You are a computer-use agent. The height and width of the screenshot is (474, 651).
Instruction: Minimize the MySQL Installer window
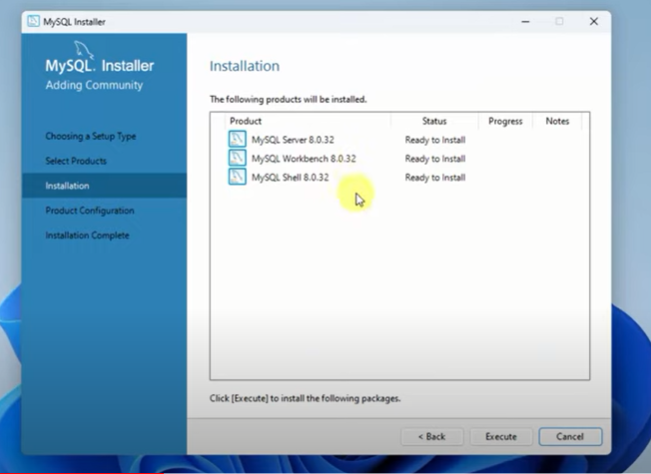coord(526,22)
